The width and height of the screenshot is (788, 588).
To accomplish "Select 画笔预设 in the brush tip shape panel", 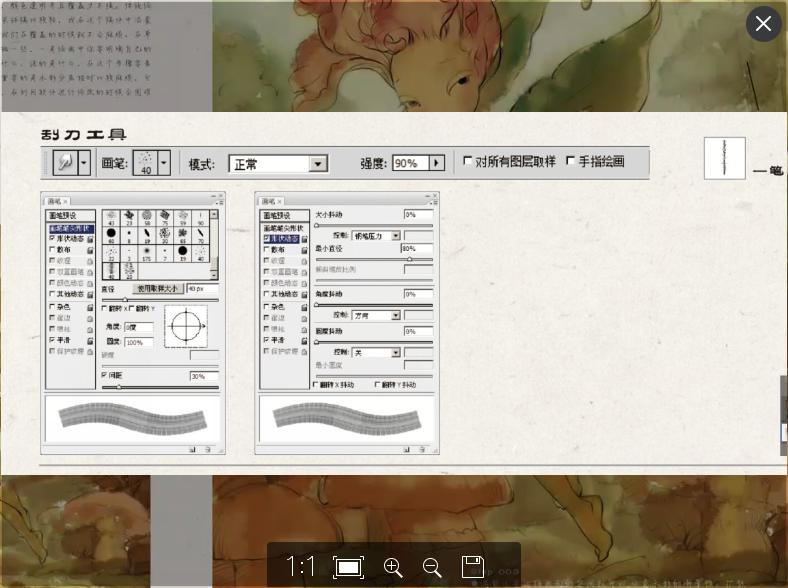I will pyautogui.click(x=70, y=216).
